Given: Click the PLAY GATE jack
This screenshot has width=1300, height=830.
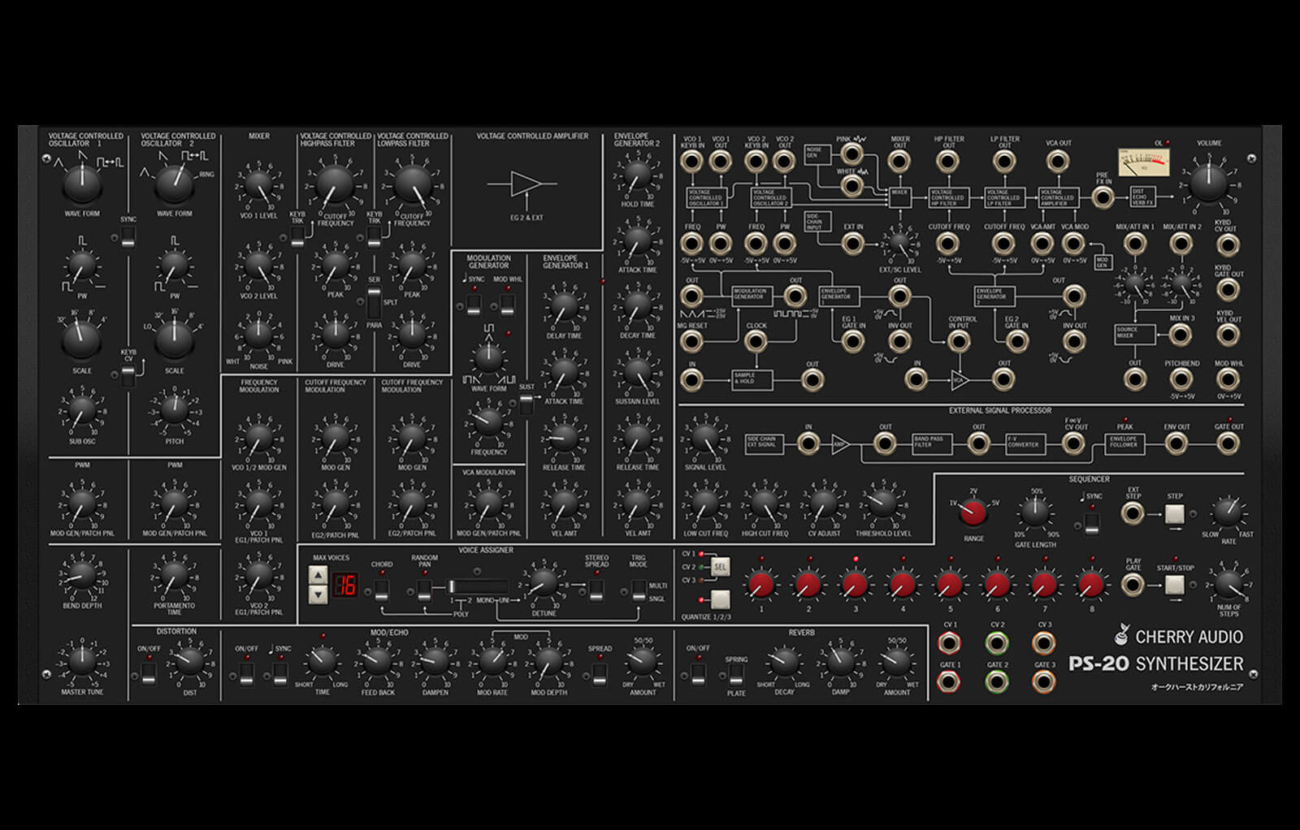Looking at the screenshot, I should [1133, 584].
